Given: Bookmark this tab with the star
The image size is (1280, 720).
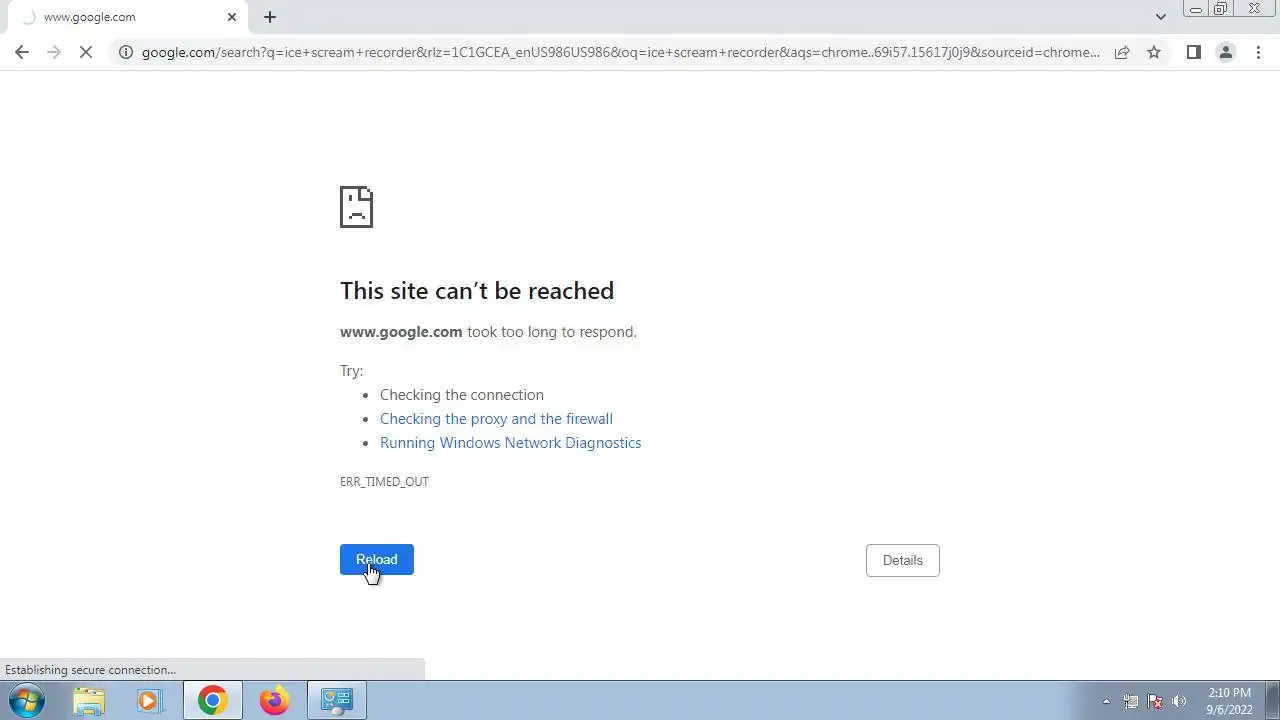Looking at the screenshot, I should tap(1154, 52).
